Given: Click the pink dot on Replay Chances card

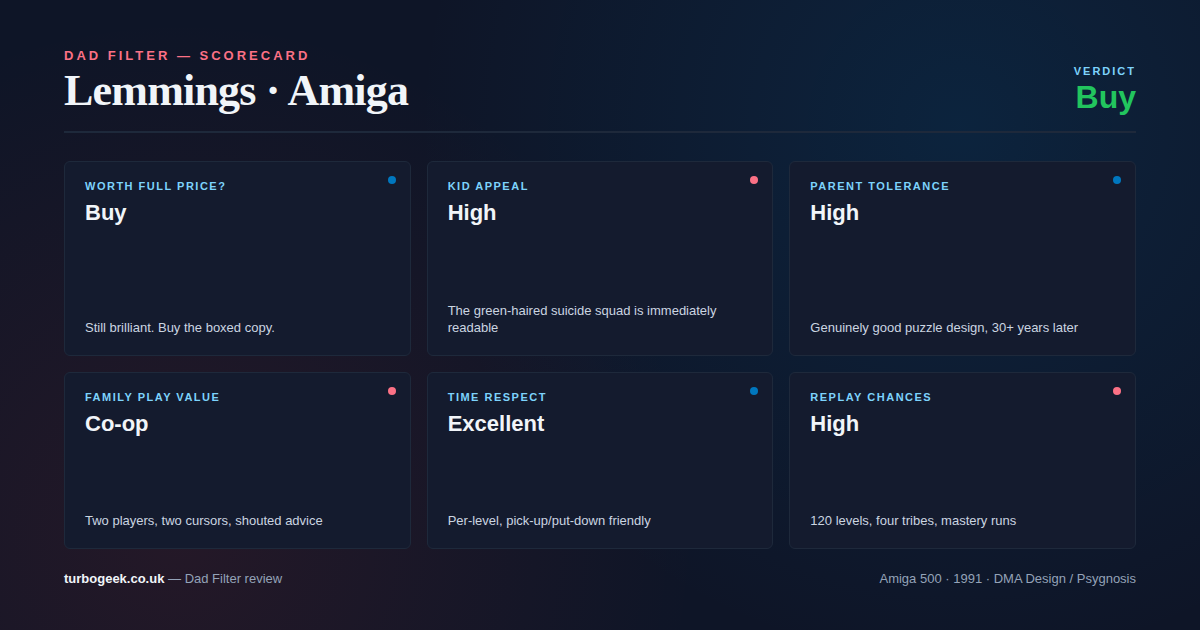Looking at the screenshot, I should point(1117,391).
